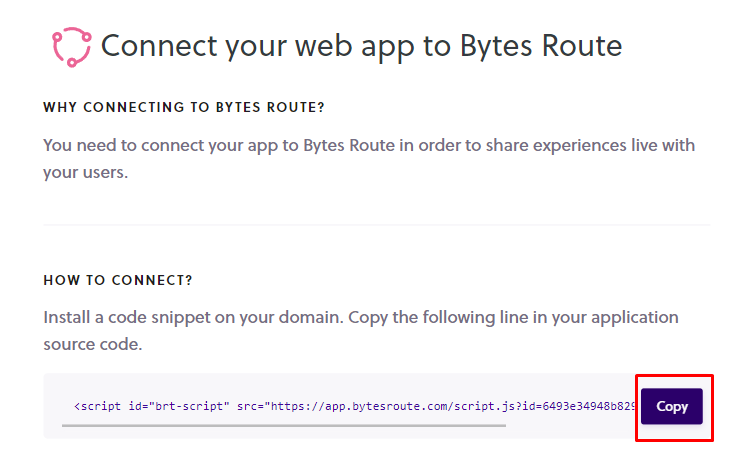Click the heading "Connect your web app to Bytes Route"
This screenshot has height=467, width=740.
coord(362,47)
